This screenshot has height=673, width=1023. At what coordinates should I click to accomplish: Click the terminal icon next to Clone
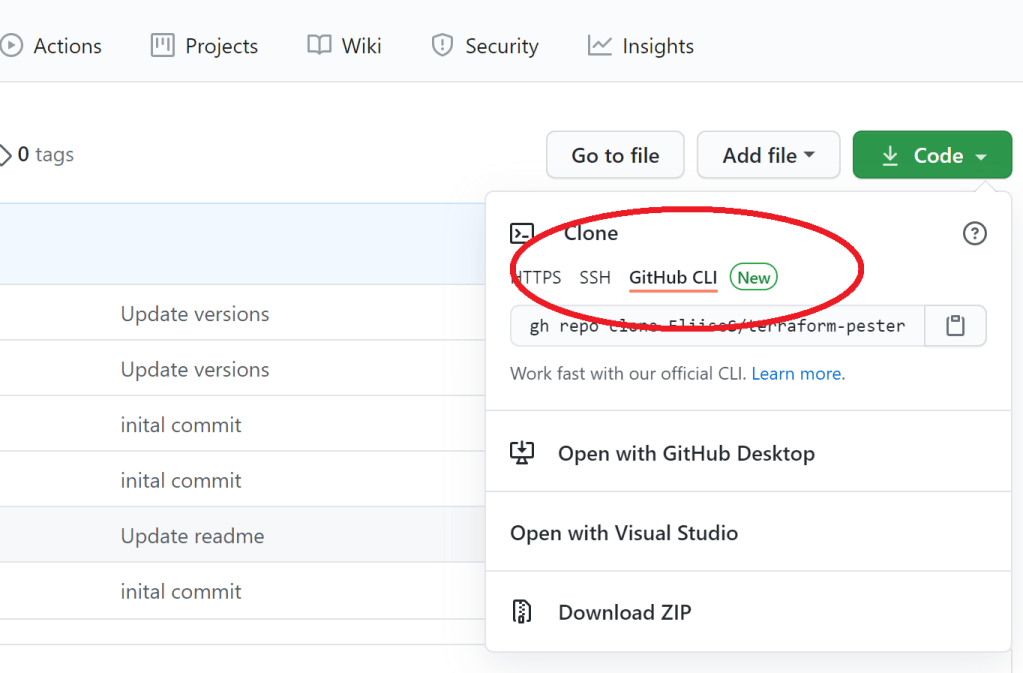click(x=522, y=234)
